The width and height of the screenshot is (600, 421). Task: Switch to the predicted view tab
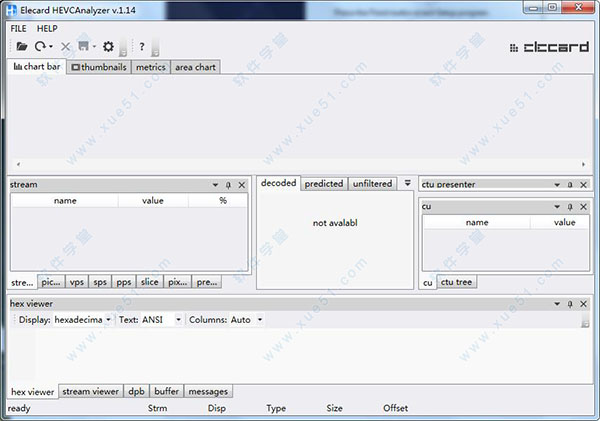point(324,184)
